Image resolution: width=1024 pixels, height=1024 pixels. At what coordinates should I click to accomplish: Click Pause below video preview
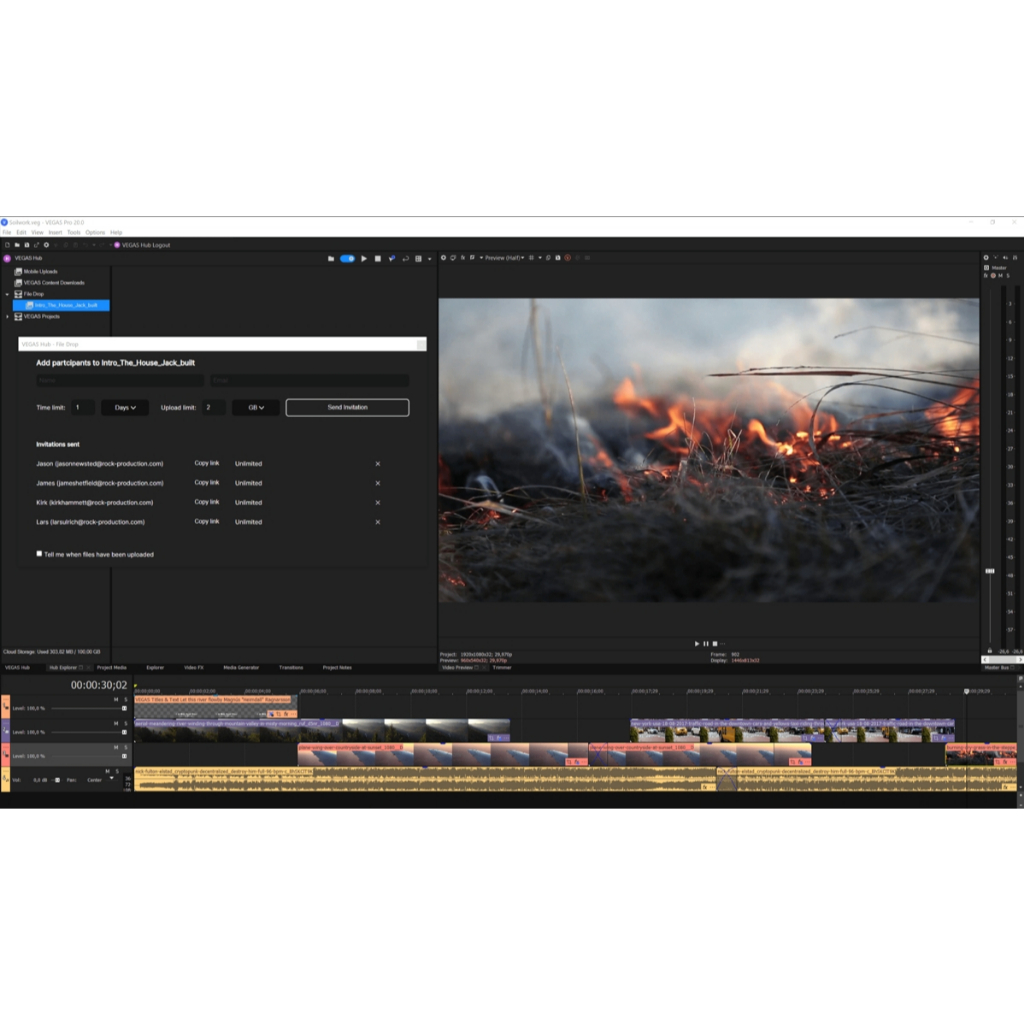click(706, 644)
